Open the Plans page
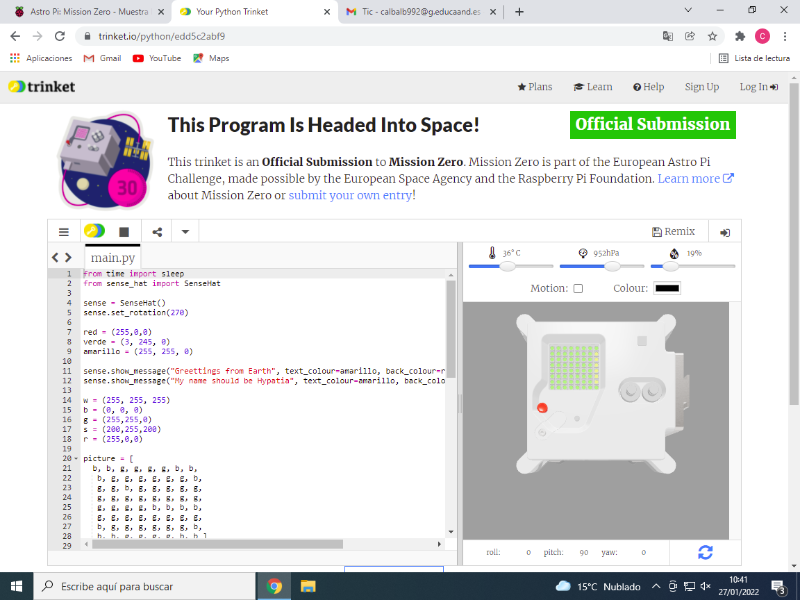The height and width of the screenshot is (600, 800). (x=535, y=87)
